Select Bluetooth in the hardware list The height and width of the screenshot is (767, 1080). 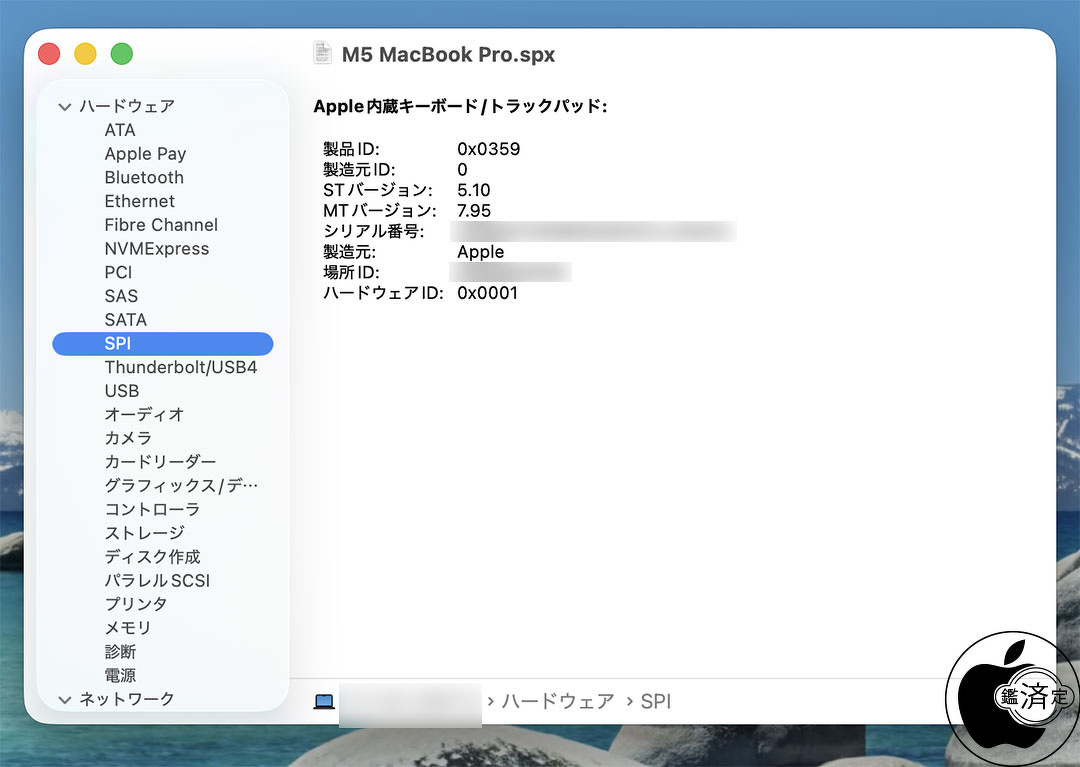pyautogui.click(x=144, y=177)
